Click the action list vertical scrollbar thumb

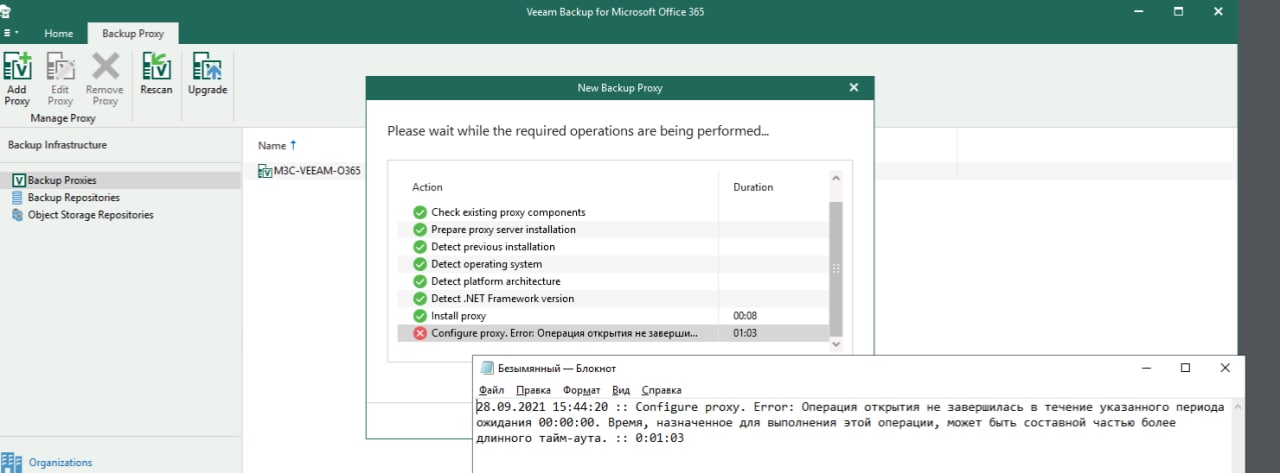click(x=836, y=268)
